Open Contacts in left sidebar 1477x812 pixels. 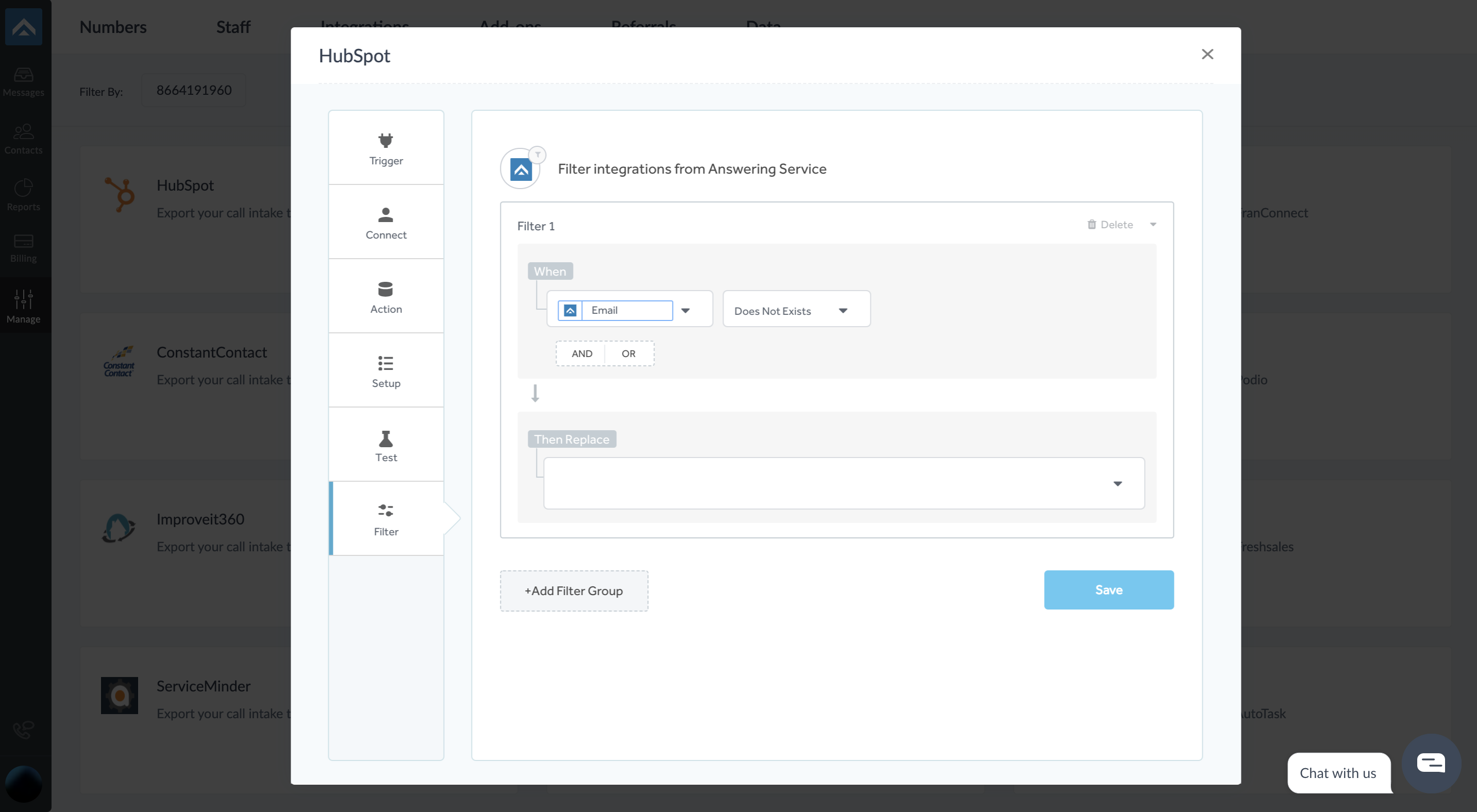24,139
